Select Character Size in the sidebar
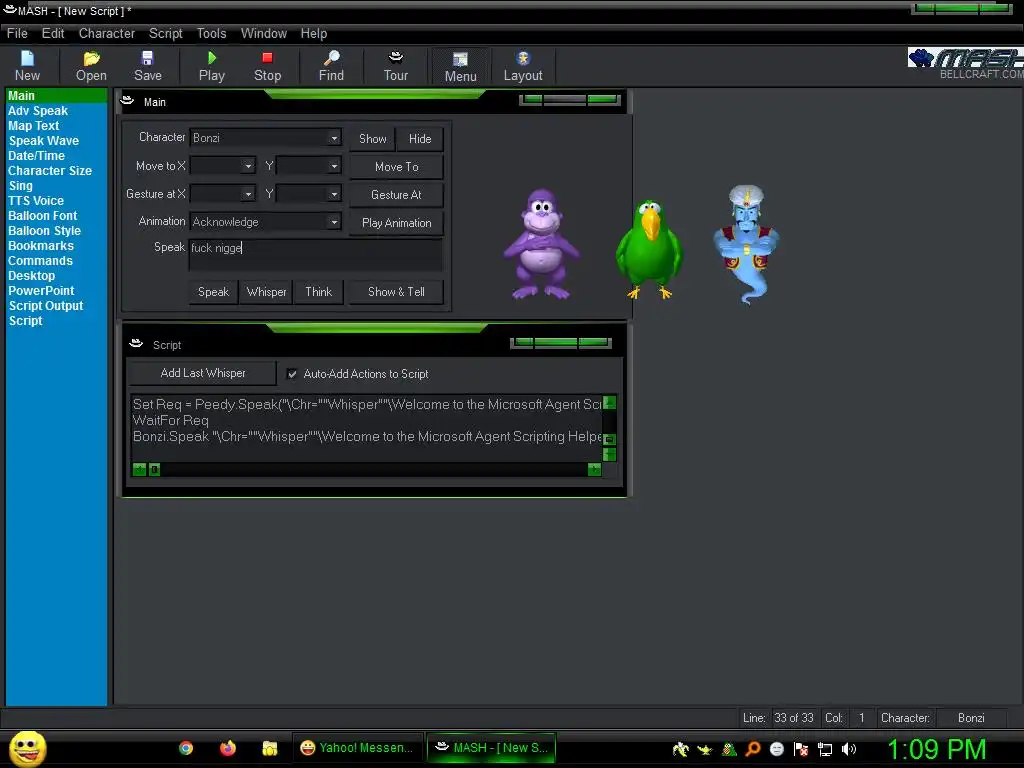This screenshot has width=1024, height=768. click(x=50, y=170)
